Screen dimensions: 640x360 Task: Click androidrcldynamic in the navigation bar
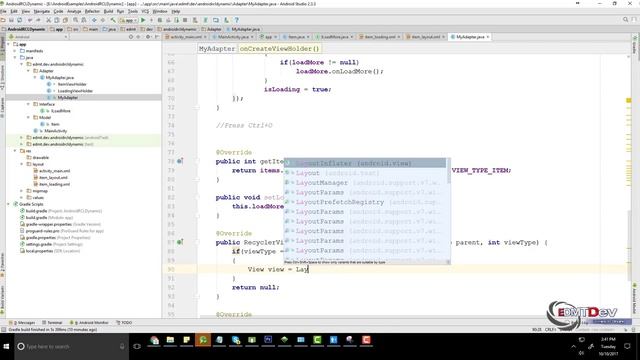177,29
